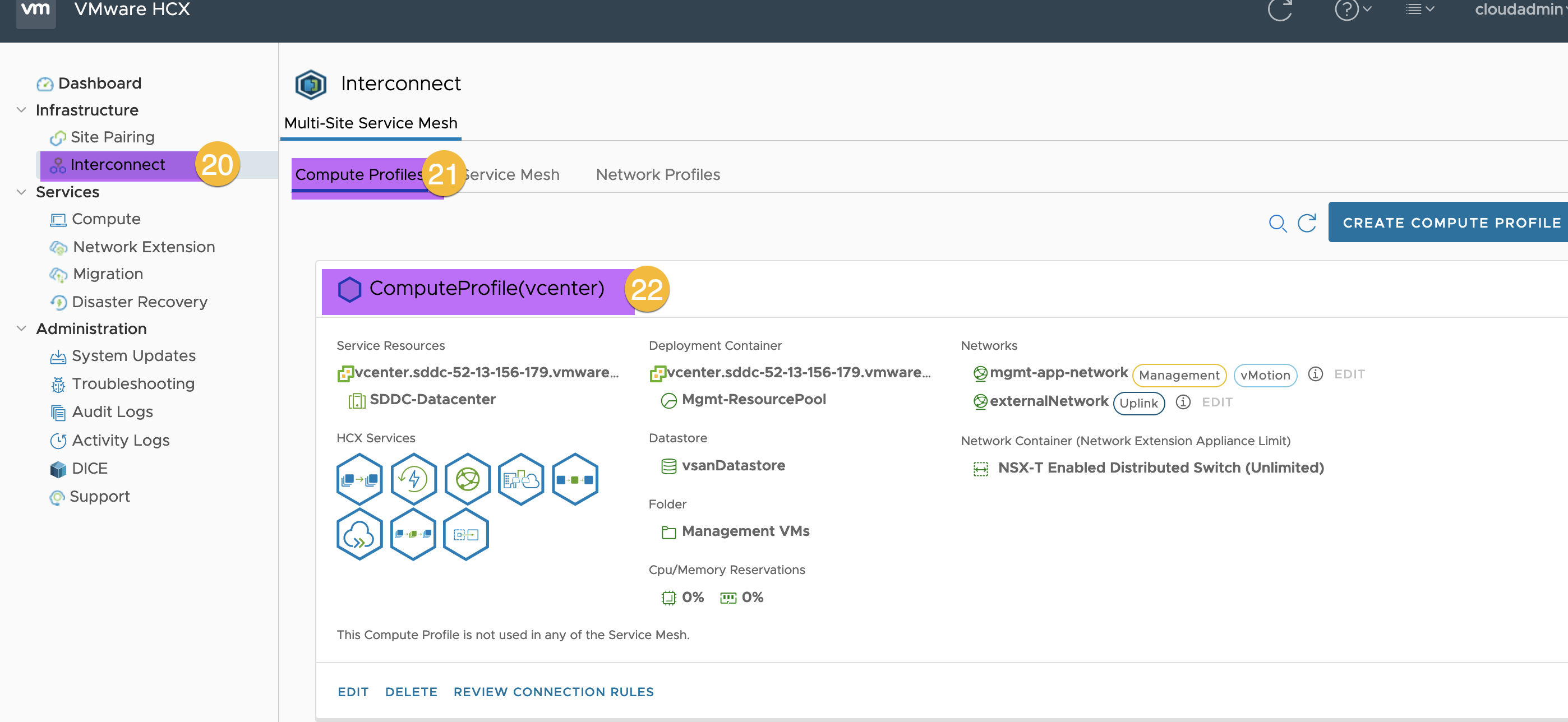Open the list menu in the header
The height and width of the screenshot is (722, 1568).
click(1420, 9)
